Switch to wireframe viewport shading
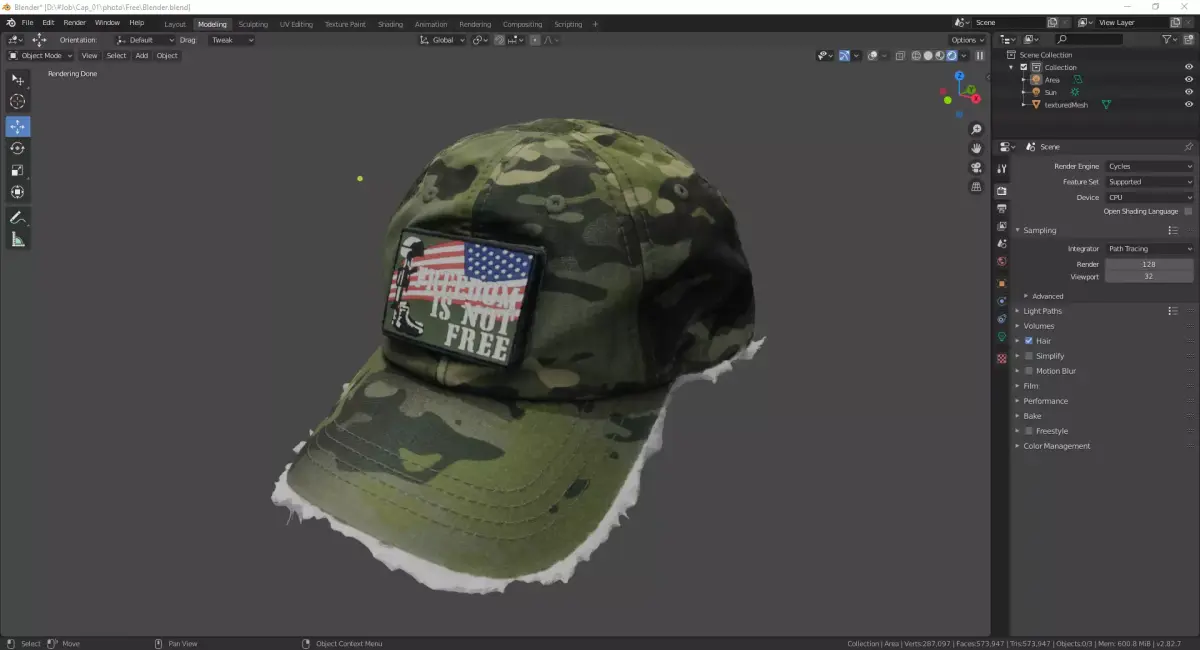This screenshot has height=650, width=1200. pyautogui.click(x=915, y=56)
